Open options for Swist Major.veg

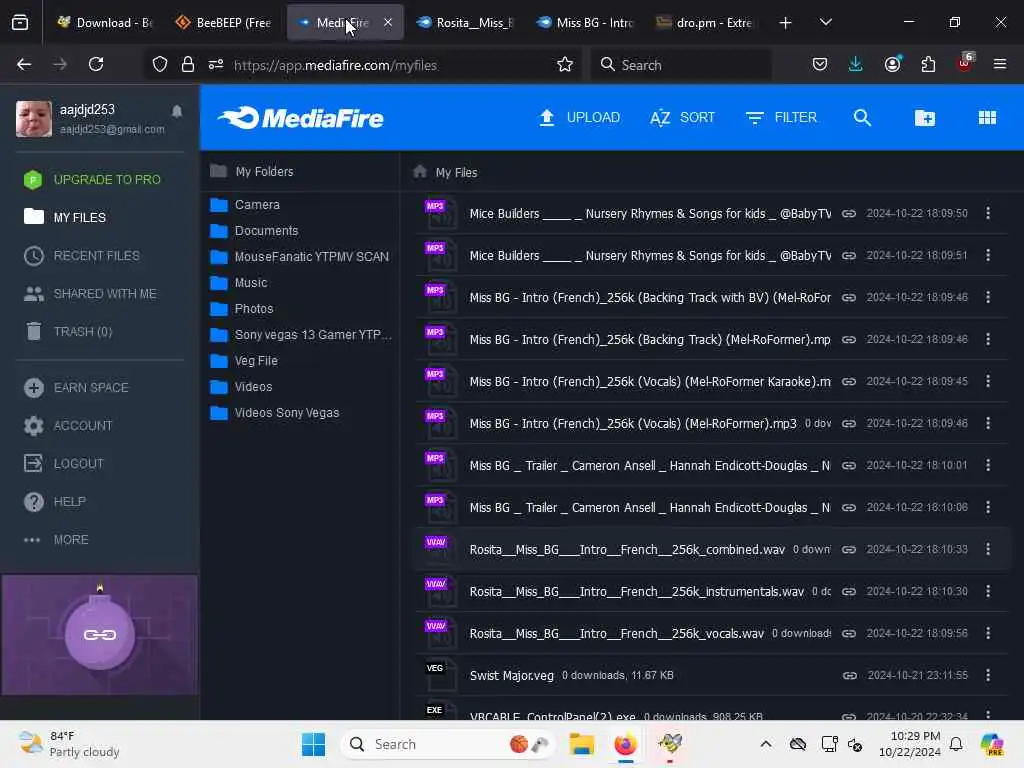(988, 675)
